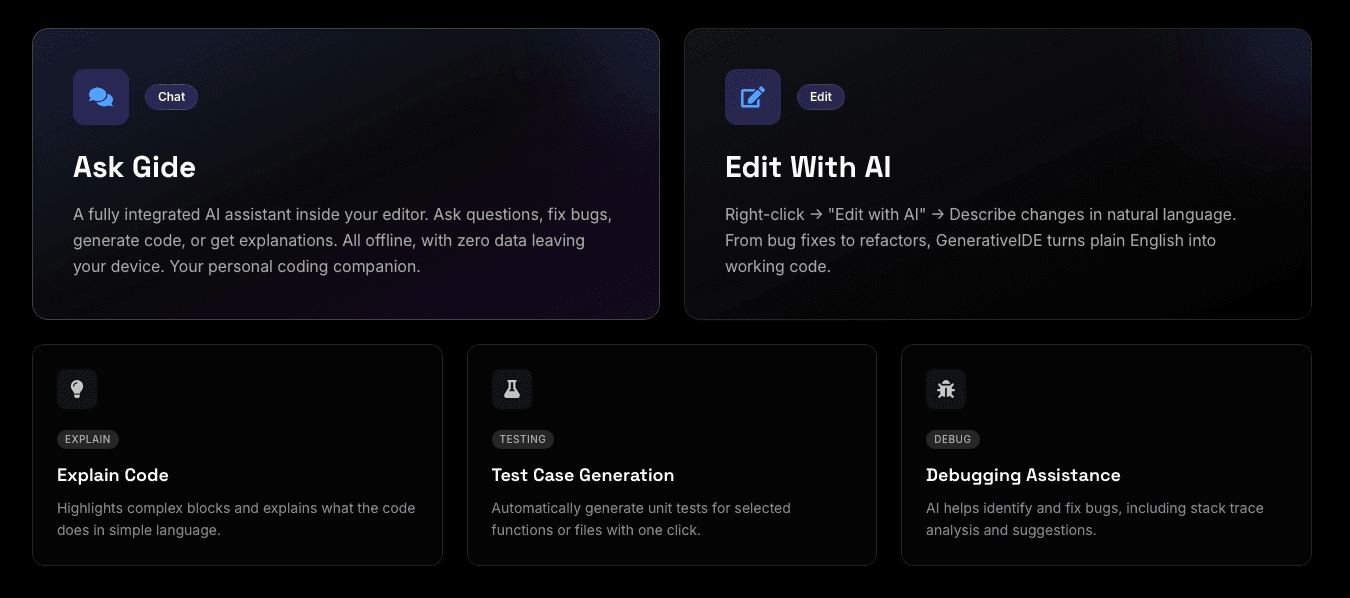Open the Debugging Assistance title
Image resolution: width=1350 pixels, height=598 pixels.
coord(1023,475)
